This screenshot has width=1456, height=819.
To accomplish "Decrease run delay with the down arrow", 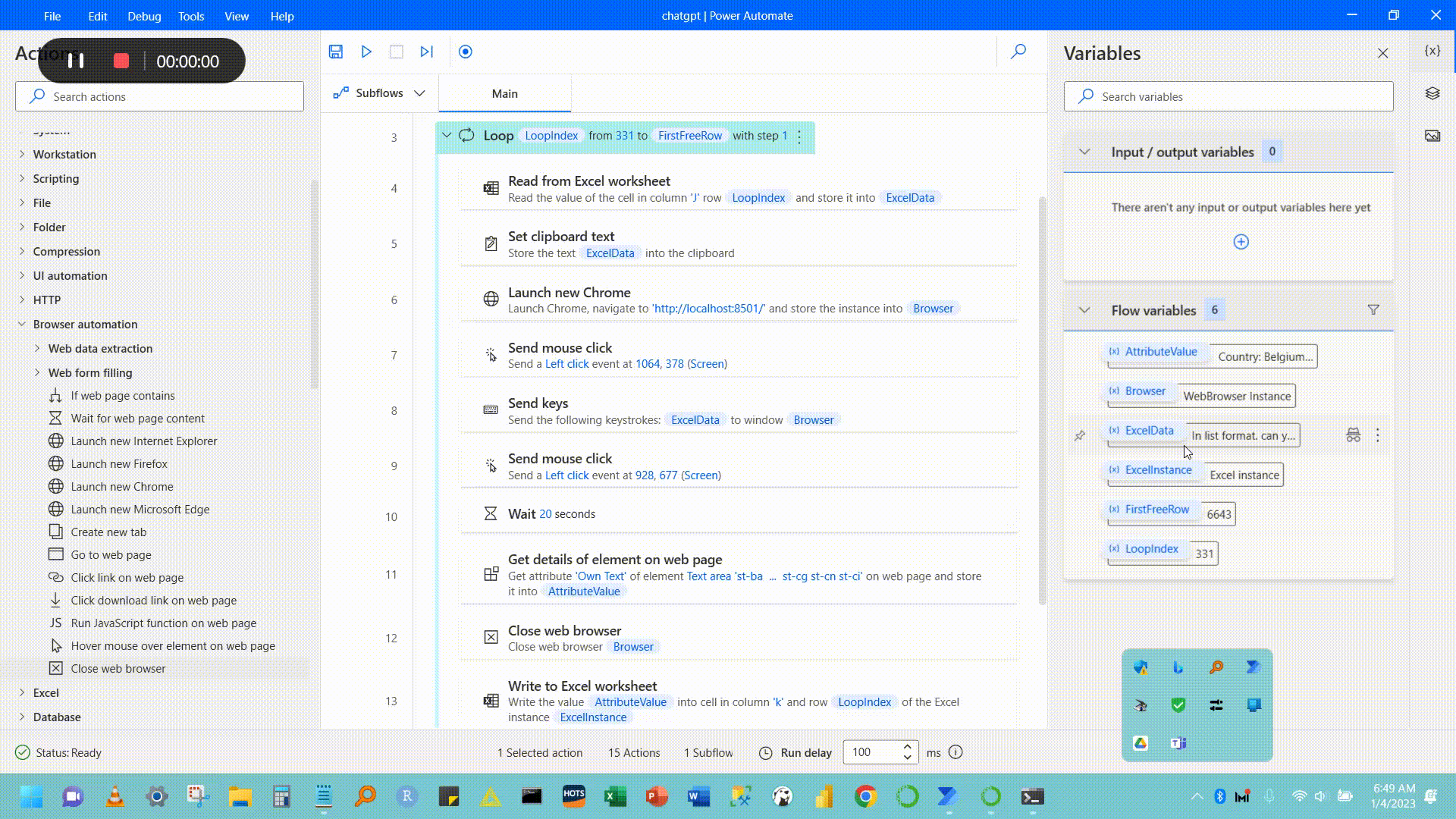I will 908,758.
